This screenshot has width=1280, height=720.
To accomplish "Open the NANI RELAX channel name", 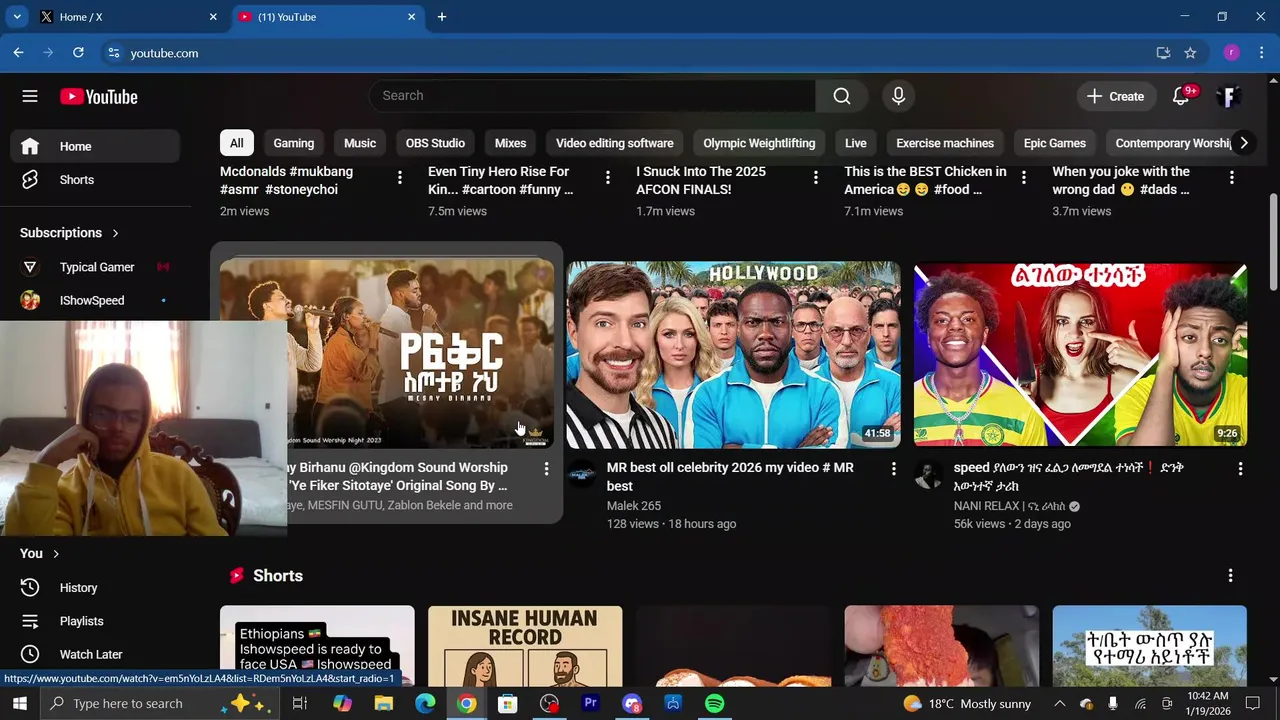I will point(1010,506).
